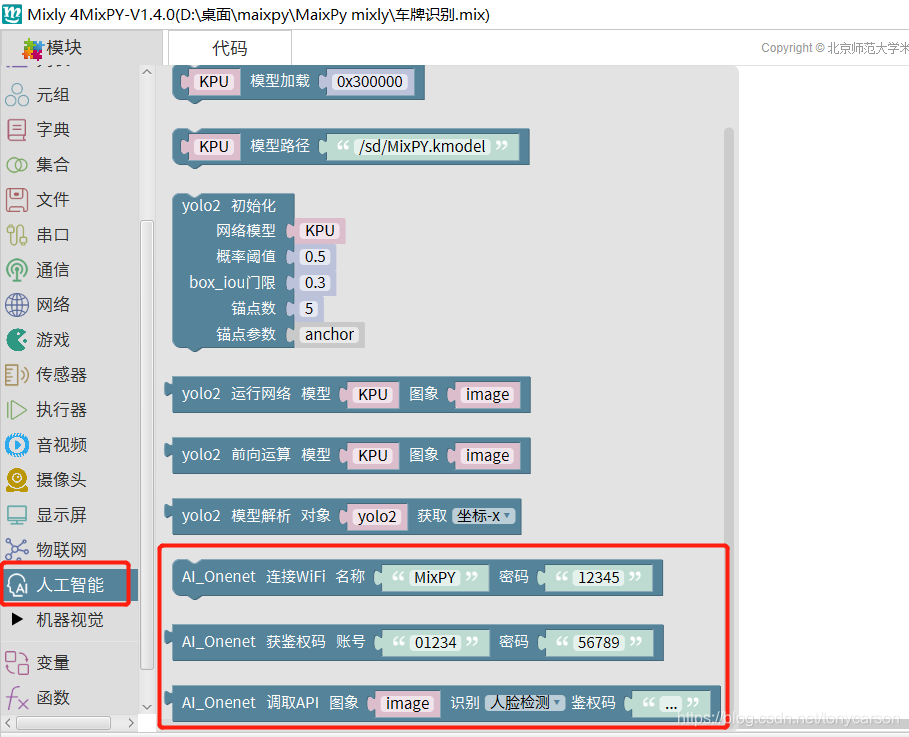909x737 pixels.
Task: Click the 模块 puzzle piece icon
Action: 32,49
